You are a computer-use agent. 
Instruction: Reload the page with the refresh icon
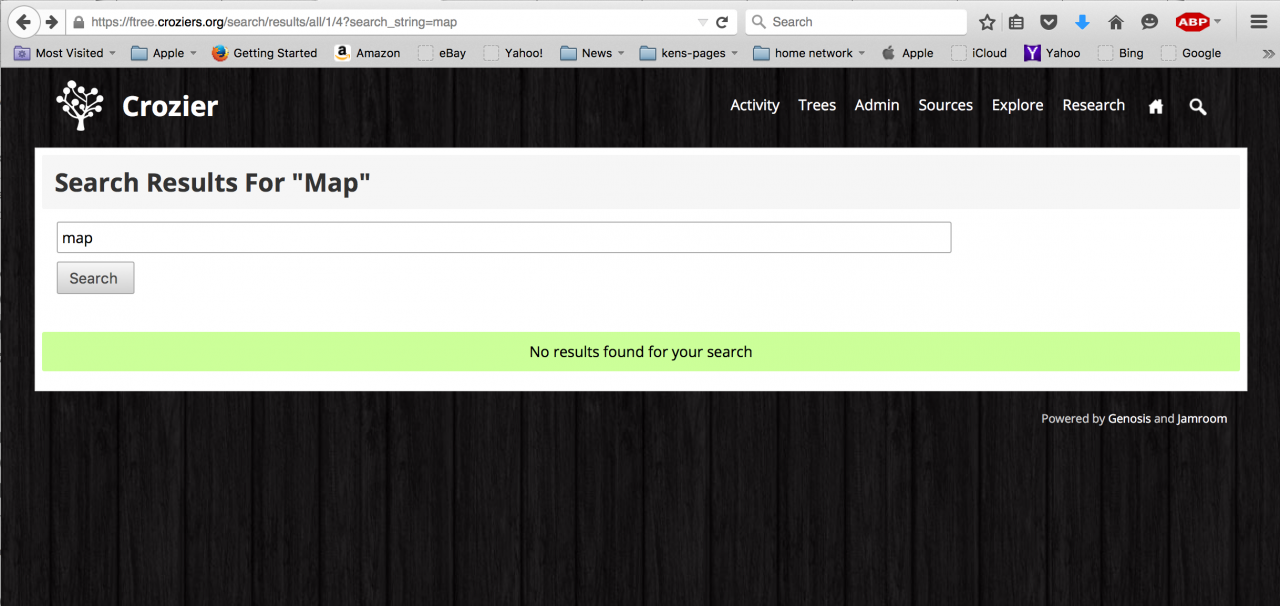pos(722,22)
